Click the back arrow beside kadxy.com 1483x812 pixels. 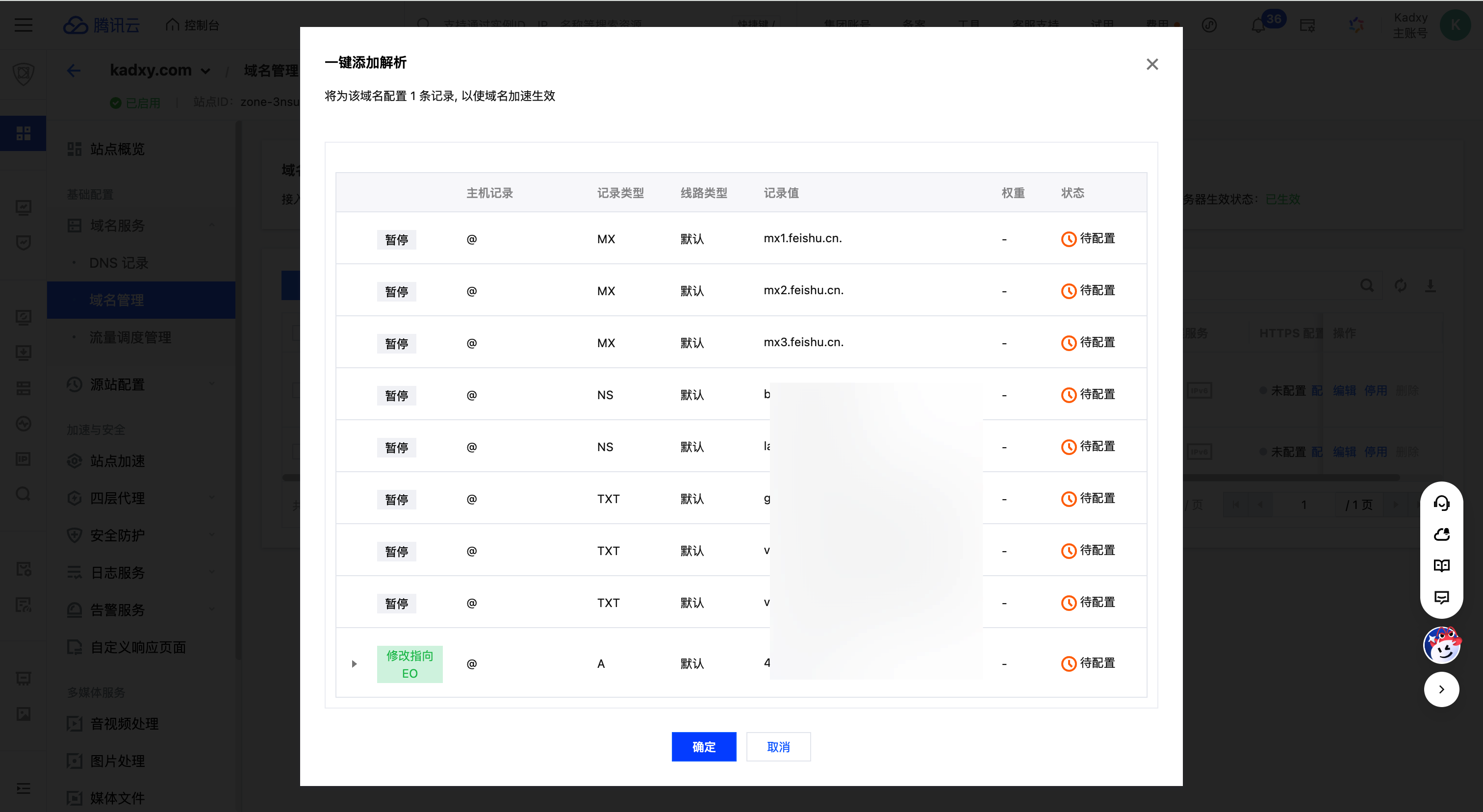73,70
